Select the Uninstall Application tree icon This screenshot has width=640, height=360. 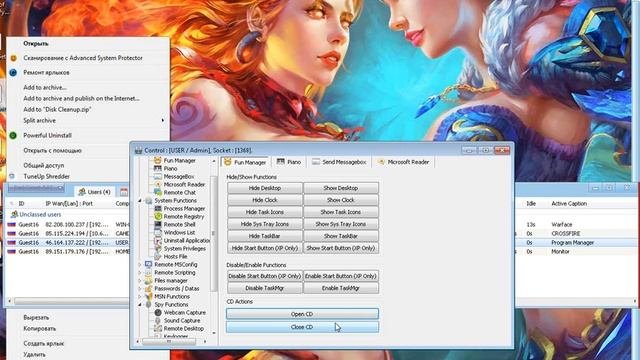point(158,240)
